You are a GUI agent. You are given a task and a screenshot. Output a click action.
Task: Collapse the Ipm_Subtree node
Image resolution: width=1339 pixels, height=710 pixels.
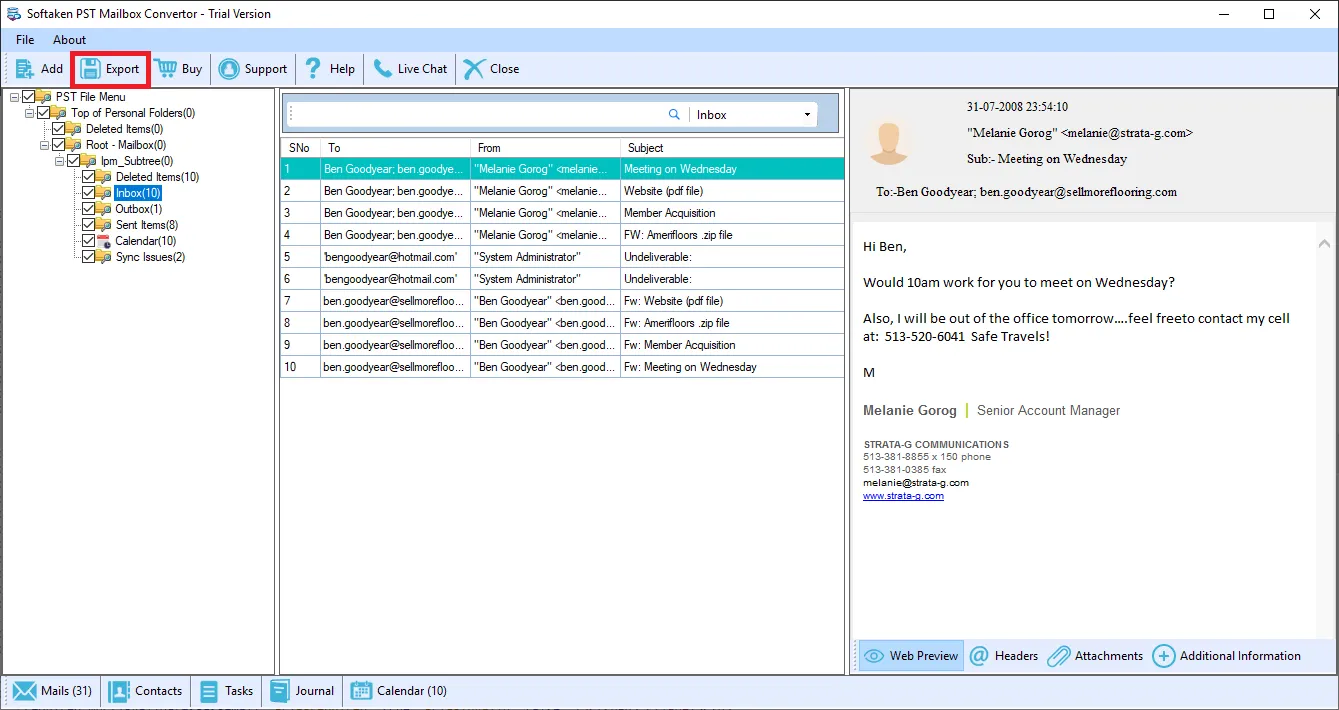59,161
